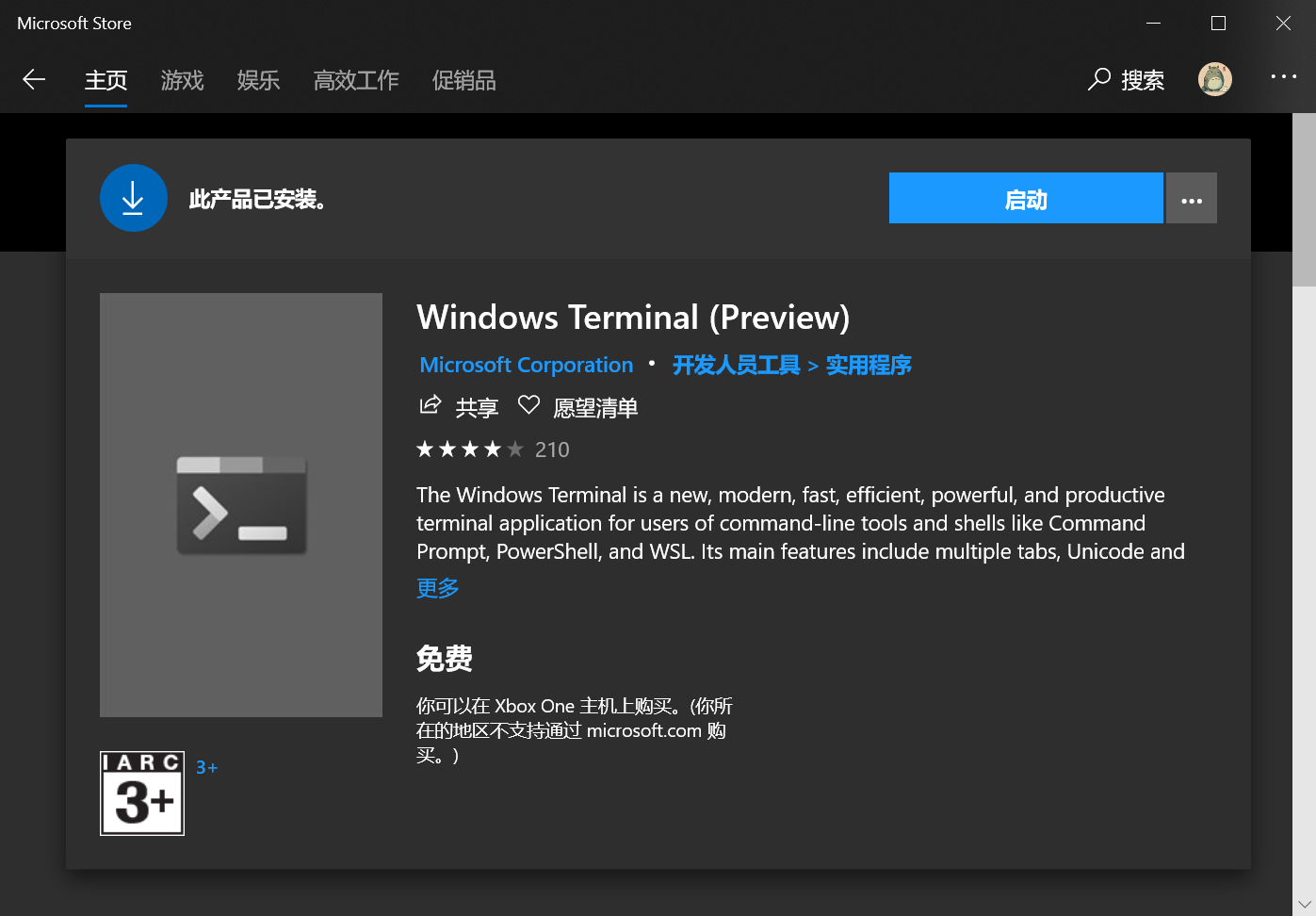Click the IARC 3+ rating badge
1316x916 pixels.
pyautogui.click(x=142, y=793)
